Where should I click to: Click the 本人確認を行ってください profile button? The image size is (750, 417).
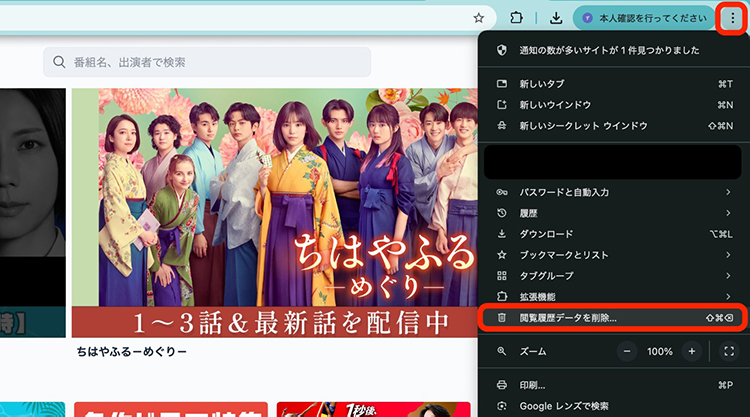pos(644,18)
